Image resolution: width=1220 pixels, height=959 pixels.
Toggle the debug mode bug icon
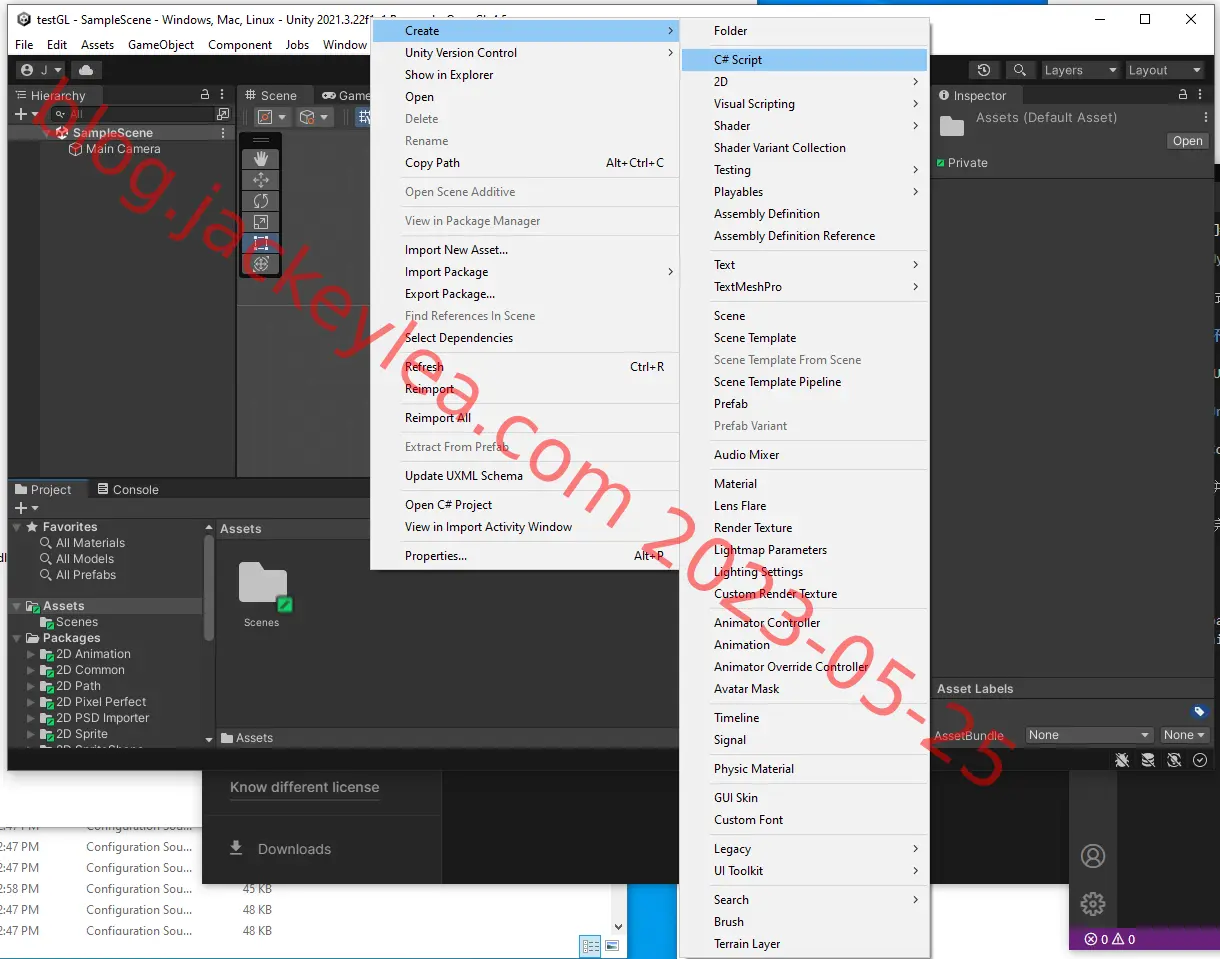point(1123,760)
